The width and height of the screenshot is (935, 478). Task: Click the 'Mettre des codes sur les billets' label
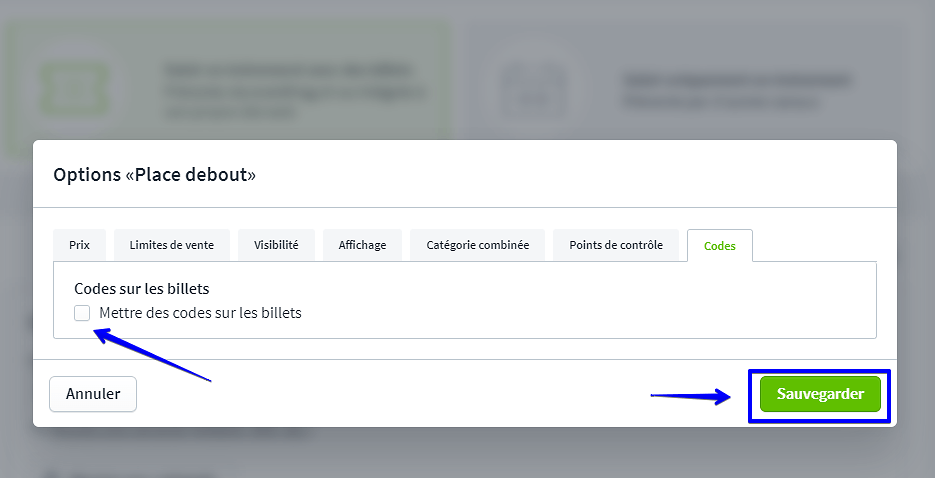(200, 313)
